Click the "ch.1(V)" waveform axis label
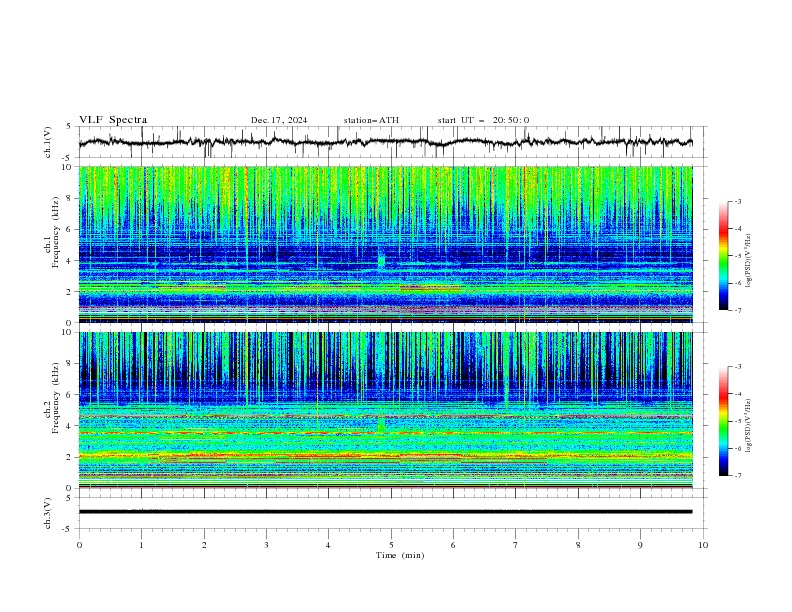This screenshot has width=792, height=612. [47, 142]
